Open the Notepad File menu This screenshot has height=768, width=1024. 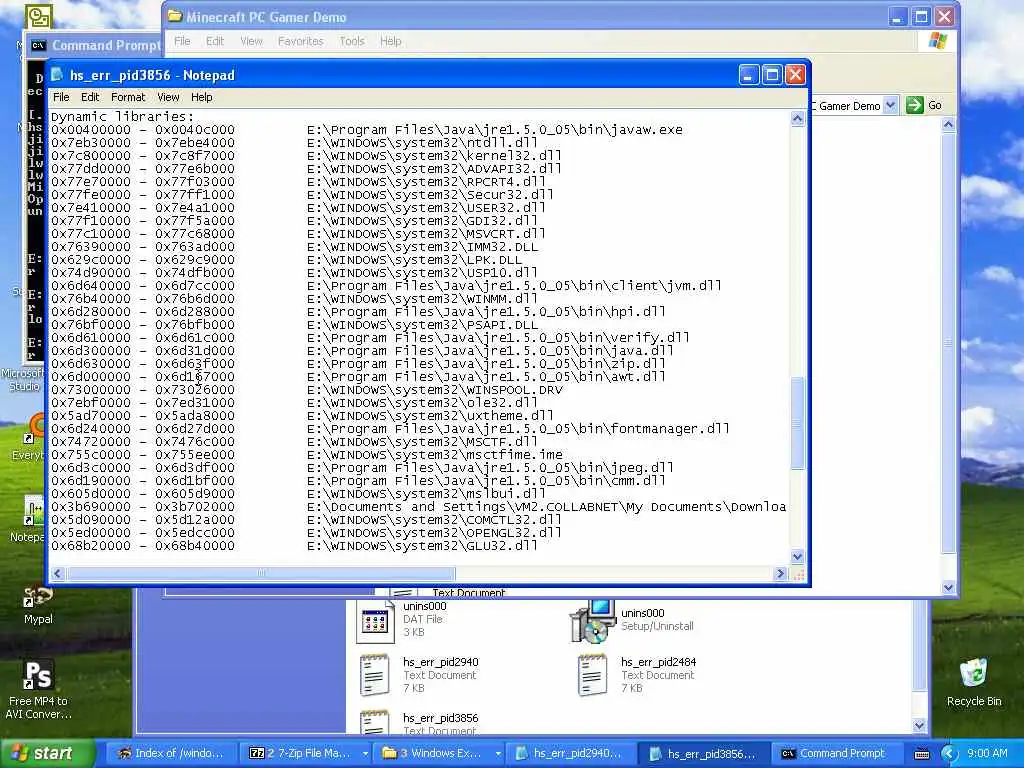pyautogui.click(x=61, y=97)
